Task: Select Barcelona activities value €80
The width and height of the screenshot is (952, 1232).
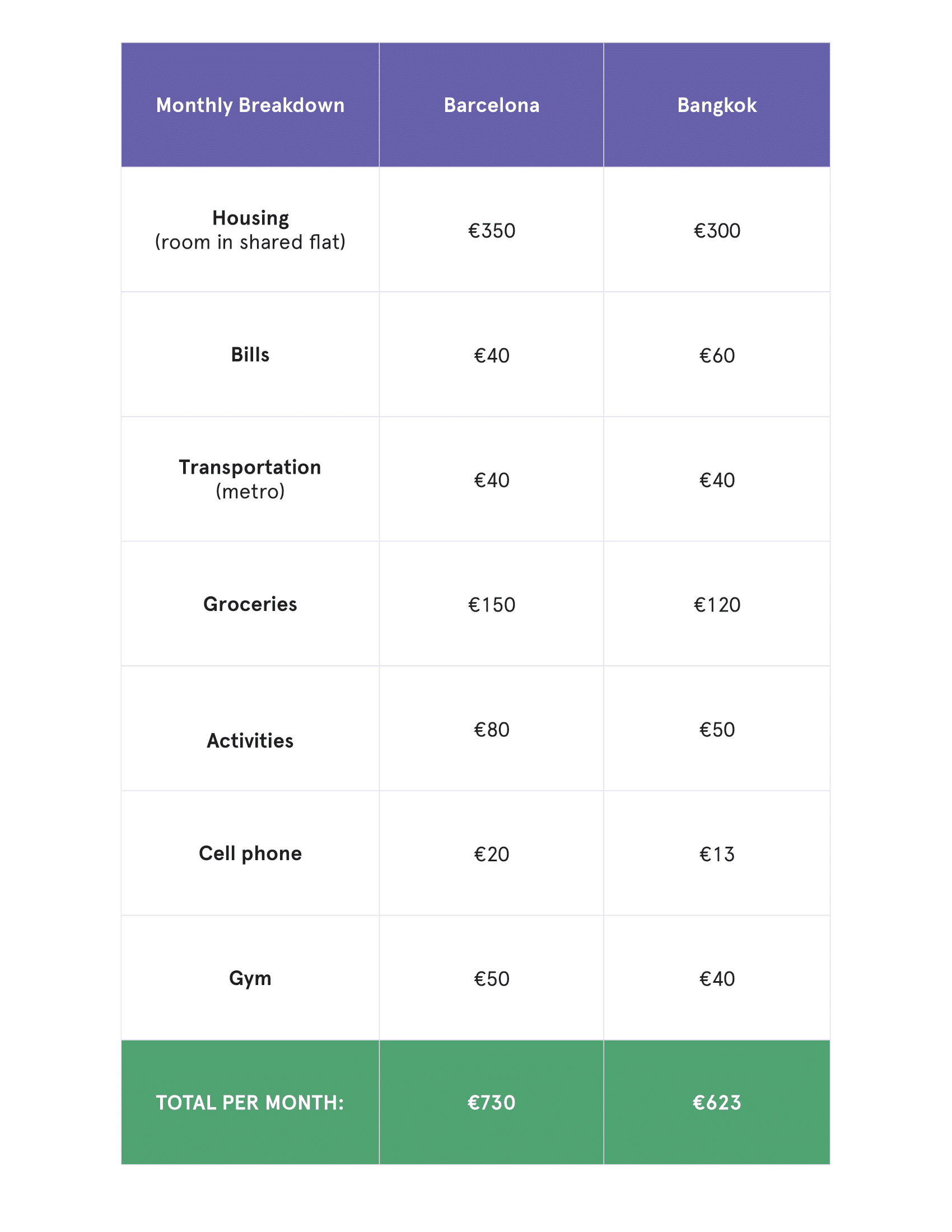Action: coord(491,729)
